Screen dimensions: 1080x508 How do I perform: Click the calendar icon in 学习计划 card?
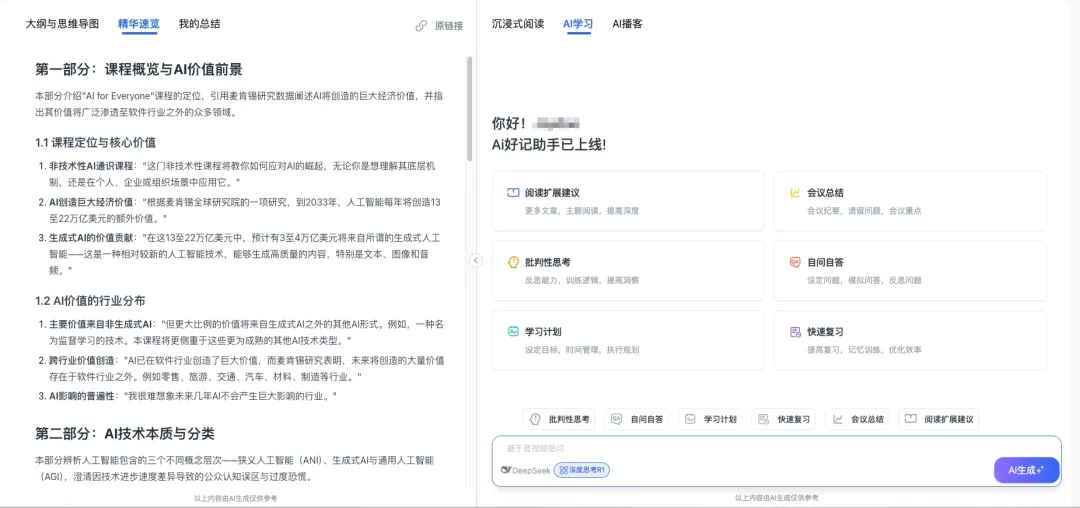[512, 332]
